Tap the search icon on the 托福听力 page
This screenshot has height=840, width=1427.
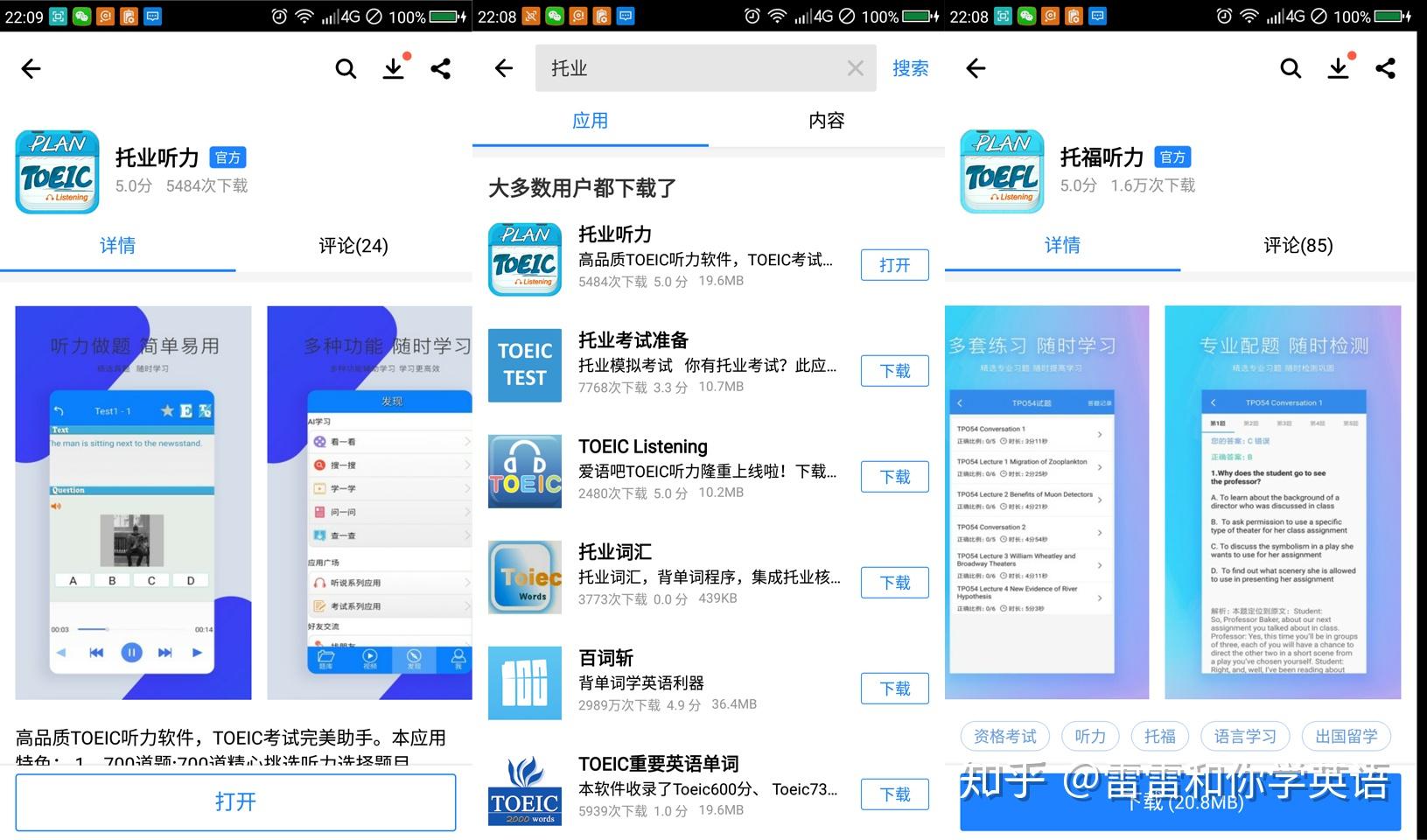point(1291,68)
